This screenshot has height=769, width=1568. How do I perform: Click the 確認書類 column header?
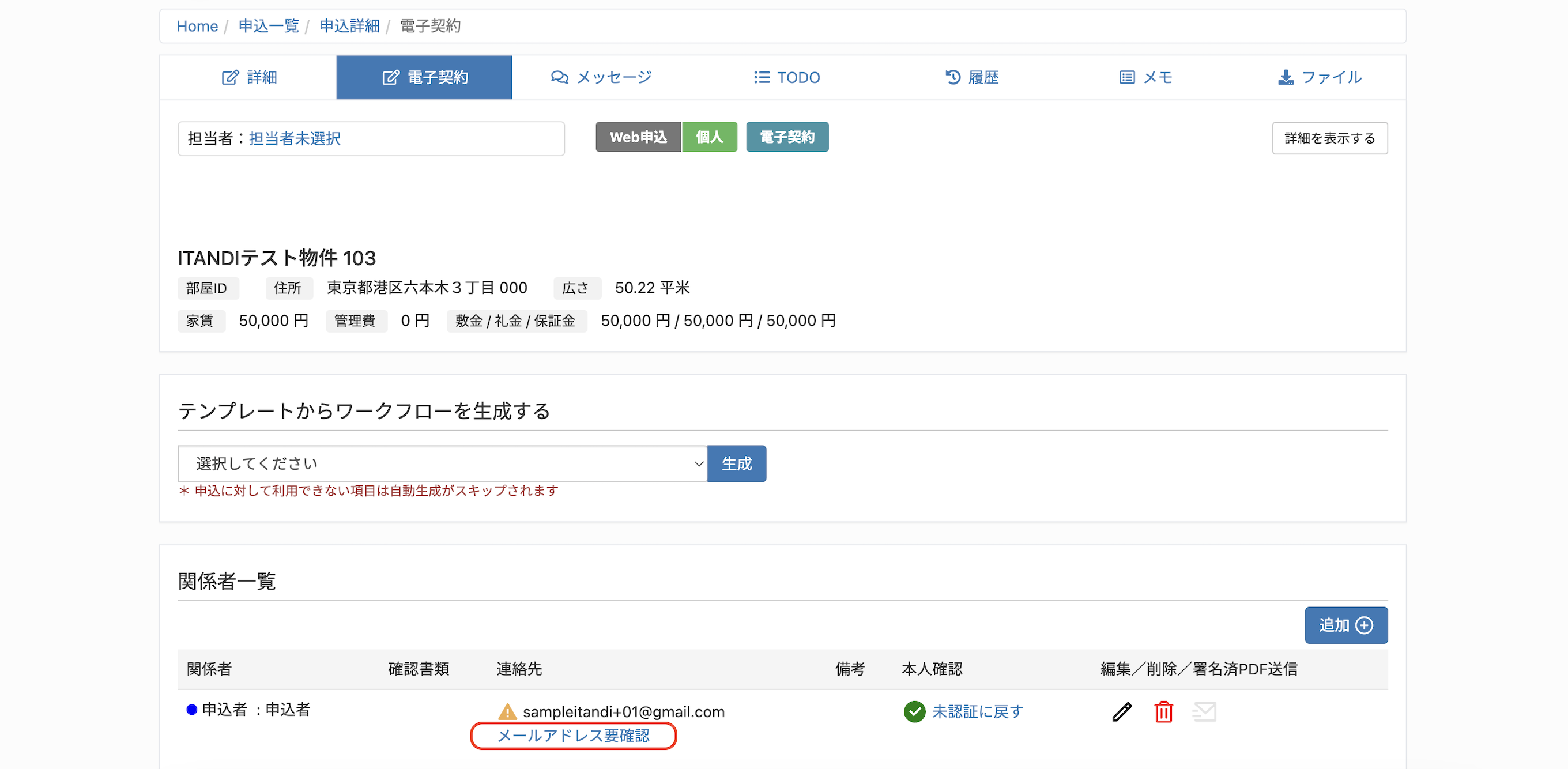(419, 669)
